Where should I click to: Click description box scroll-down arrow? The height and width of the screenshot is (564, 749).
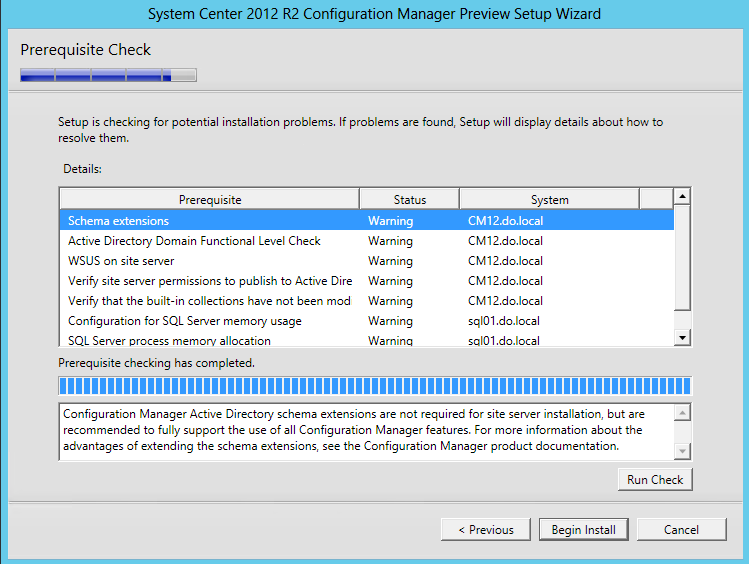[x=683, y=451]
